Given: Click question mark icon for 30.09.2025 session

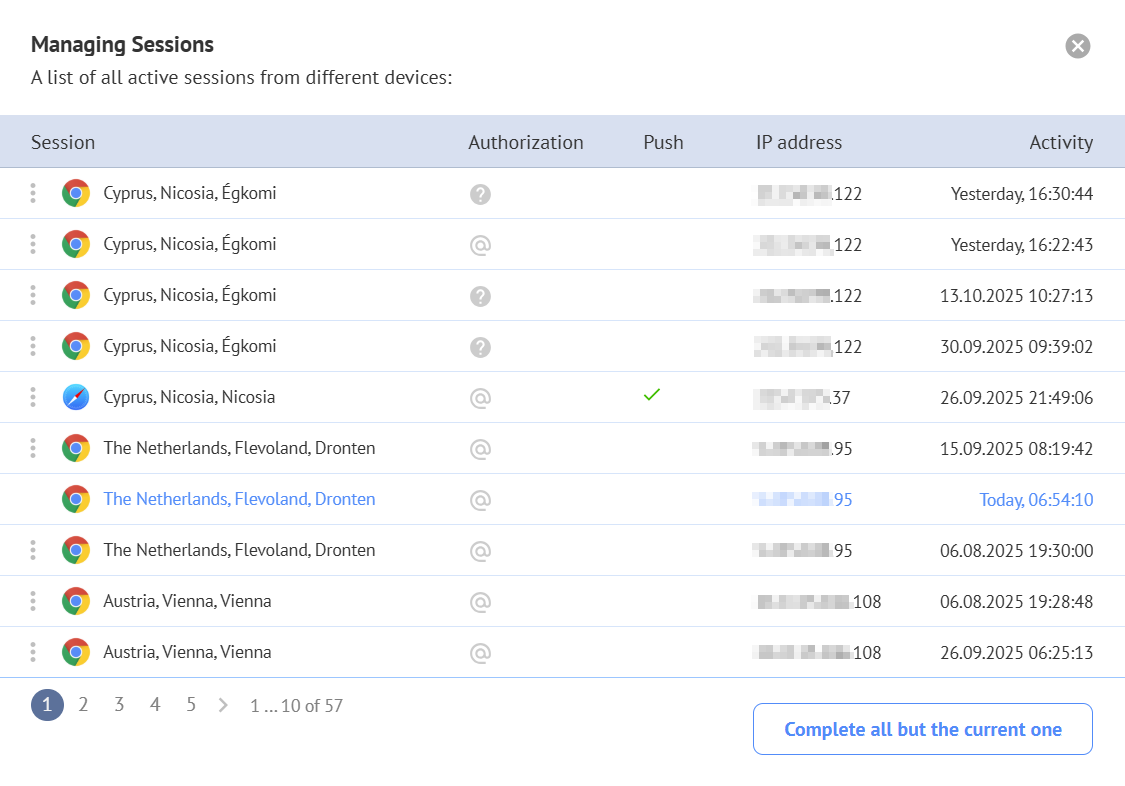Looking at the screenshot, I should tap(480, 347).
